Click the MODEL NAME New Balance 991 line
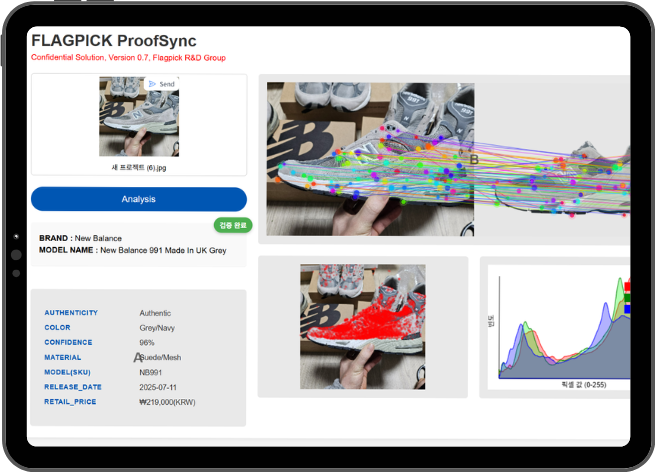 point(133,250)
